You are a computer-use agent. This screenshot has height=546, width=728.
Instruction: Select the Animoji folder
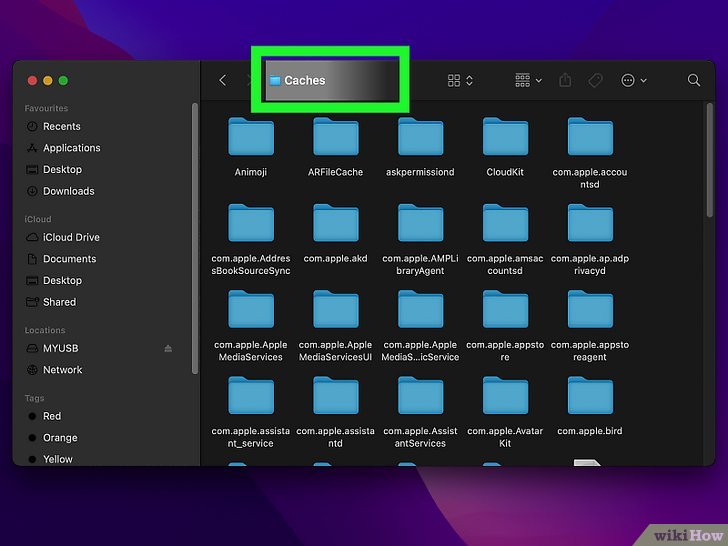[x=251, y=147]
